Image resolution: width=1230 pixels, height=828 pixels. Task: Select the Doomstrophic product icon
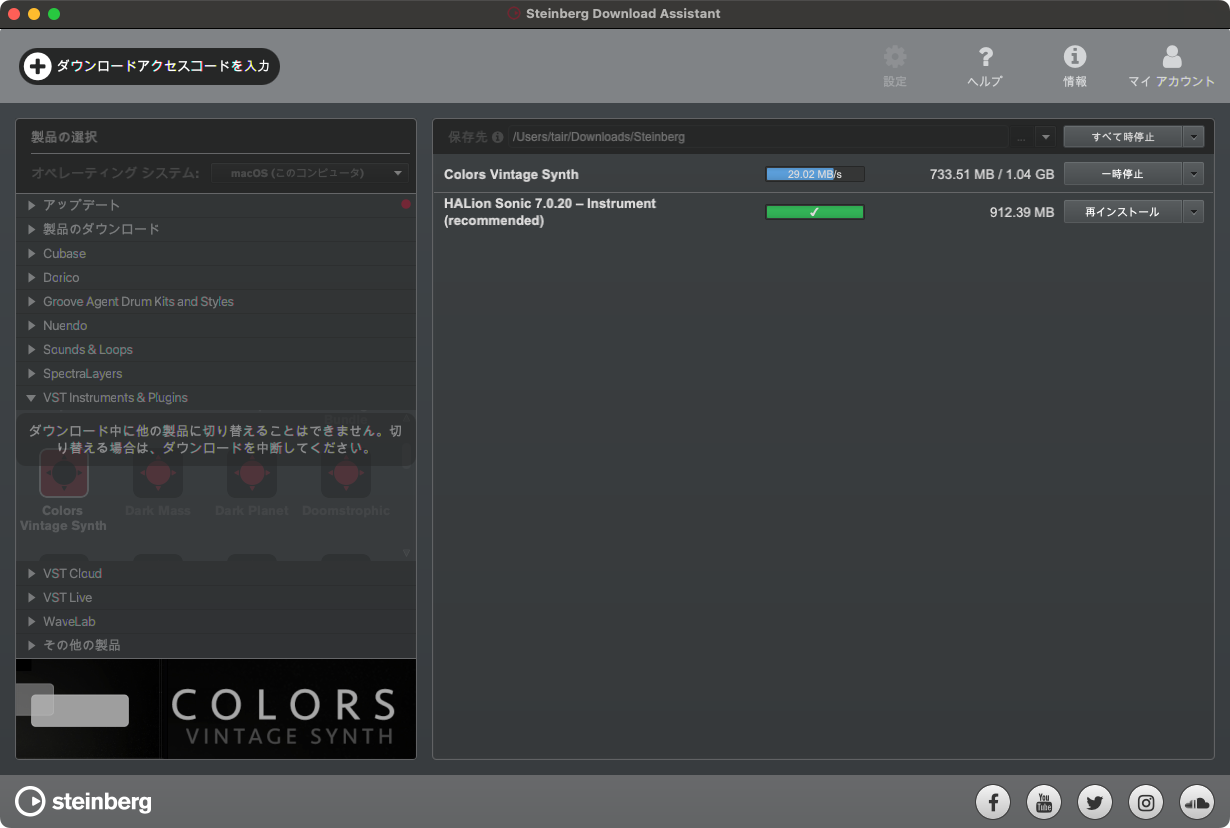[346, 474]
